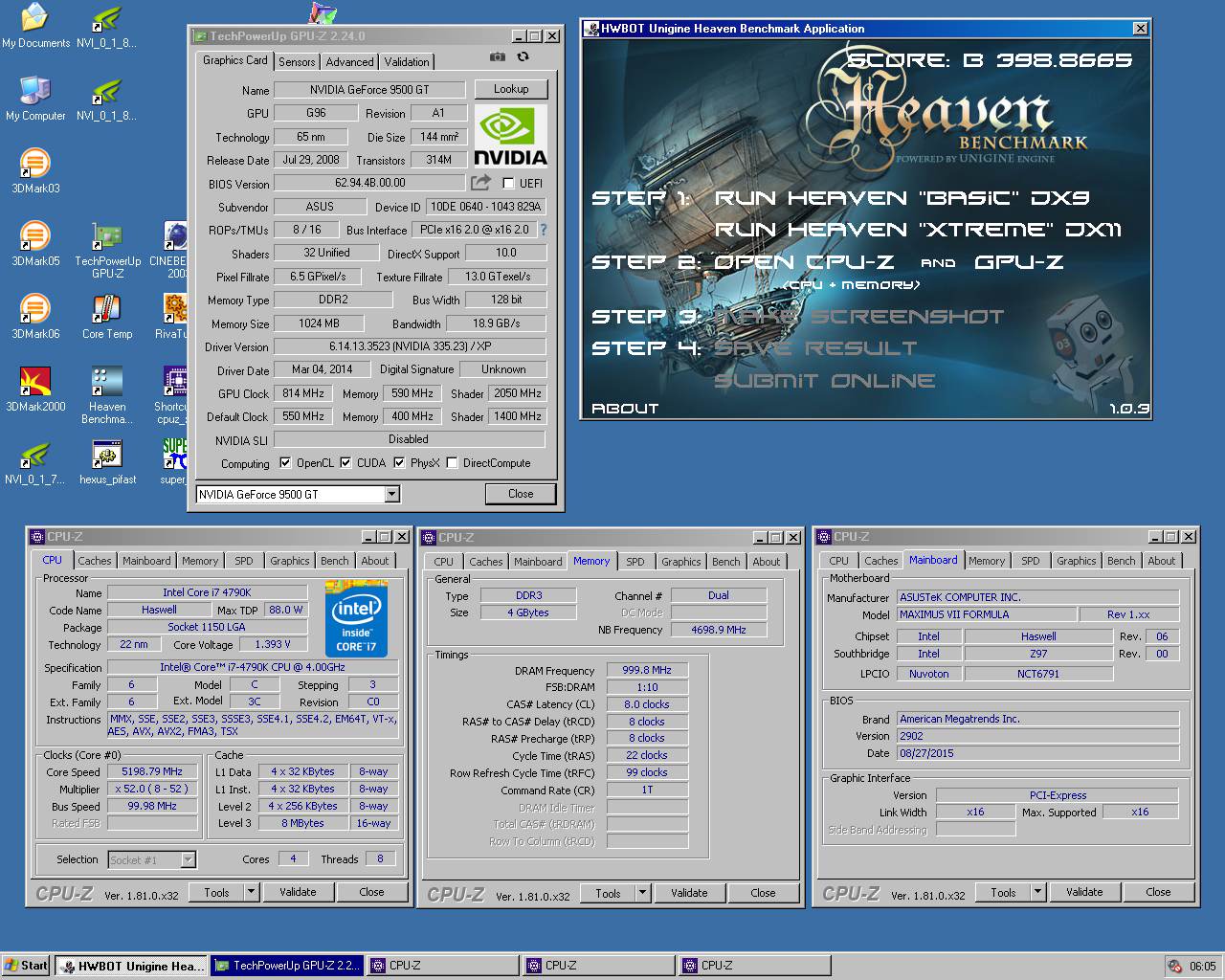Open NVI_0_1_7 desktop icon
This screenshot has width=1225, height=980.
click(x=35, y=462)
